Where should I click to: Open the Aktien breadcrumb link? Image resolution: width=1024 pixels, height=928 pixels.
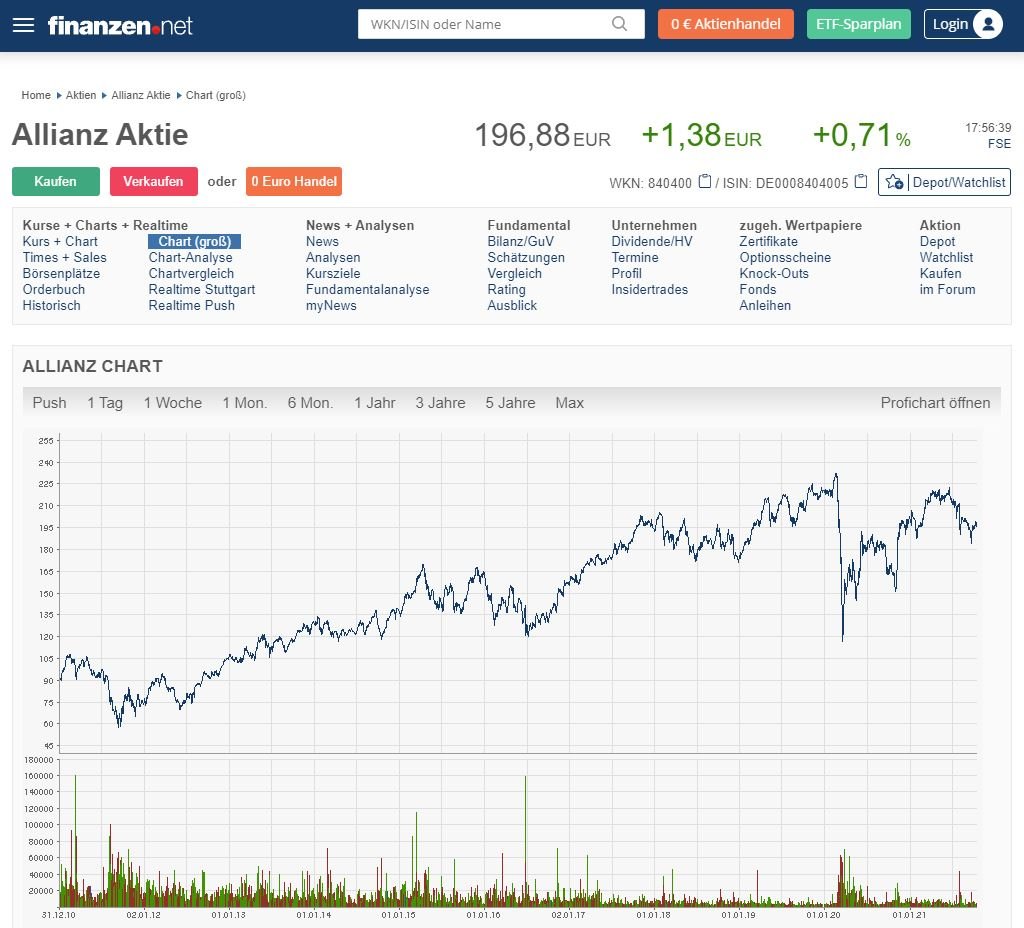[81, 95]
